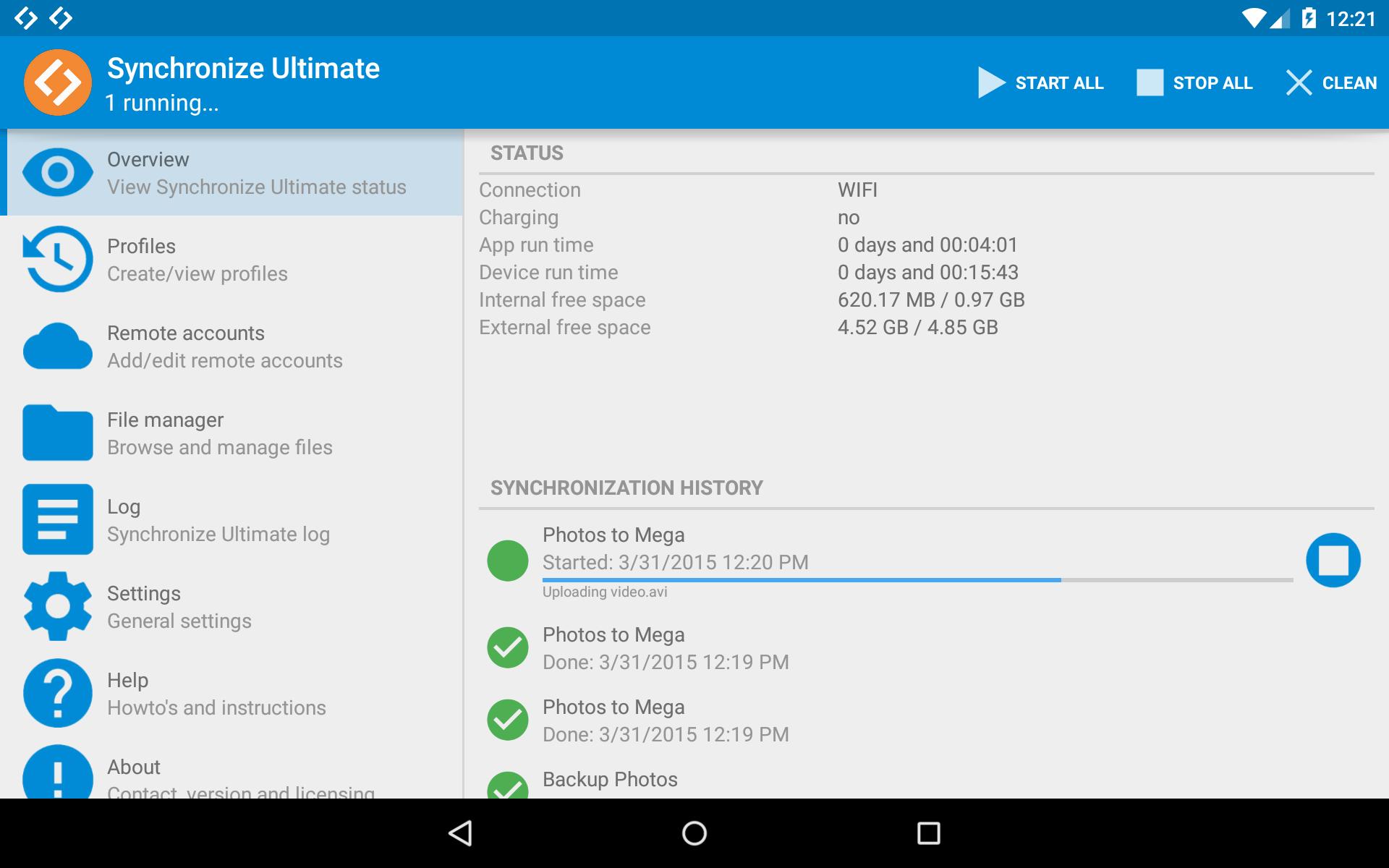Tap the orange Synchronize Ultimate app logo
This screenshot has width=1389, height=868.
(x=58, y=82)
